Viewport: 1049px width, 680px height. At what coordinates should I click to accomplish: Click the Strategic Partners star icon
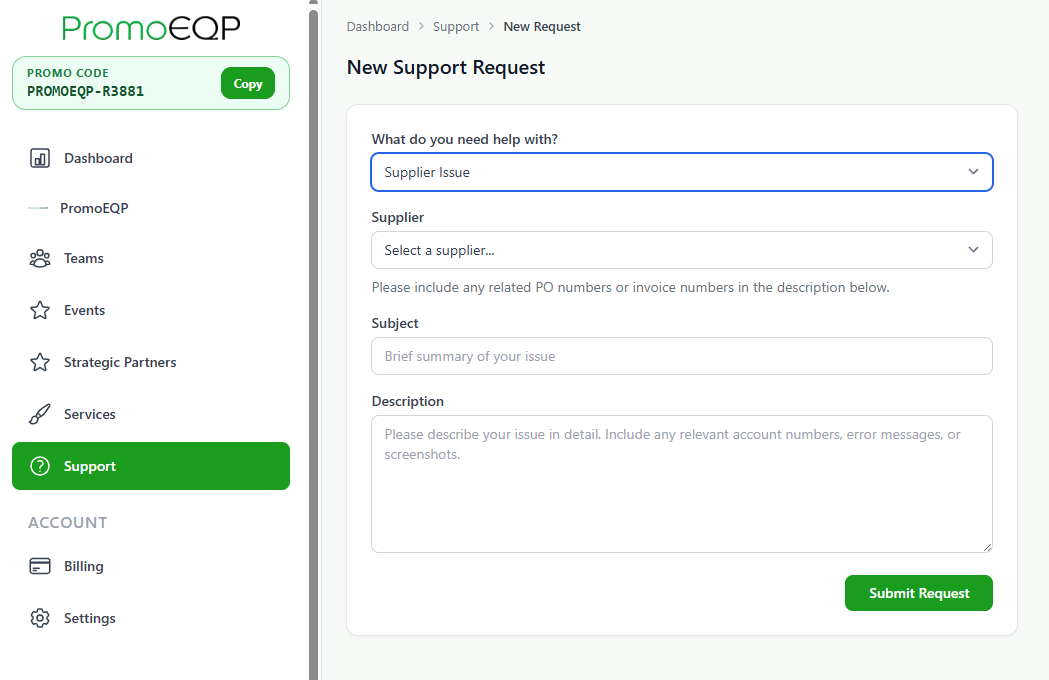(x=39, y=362)
